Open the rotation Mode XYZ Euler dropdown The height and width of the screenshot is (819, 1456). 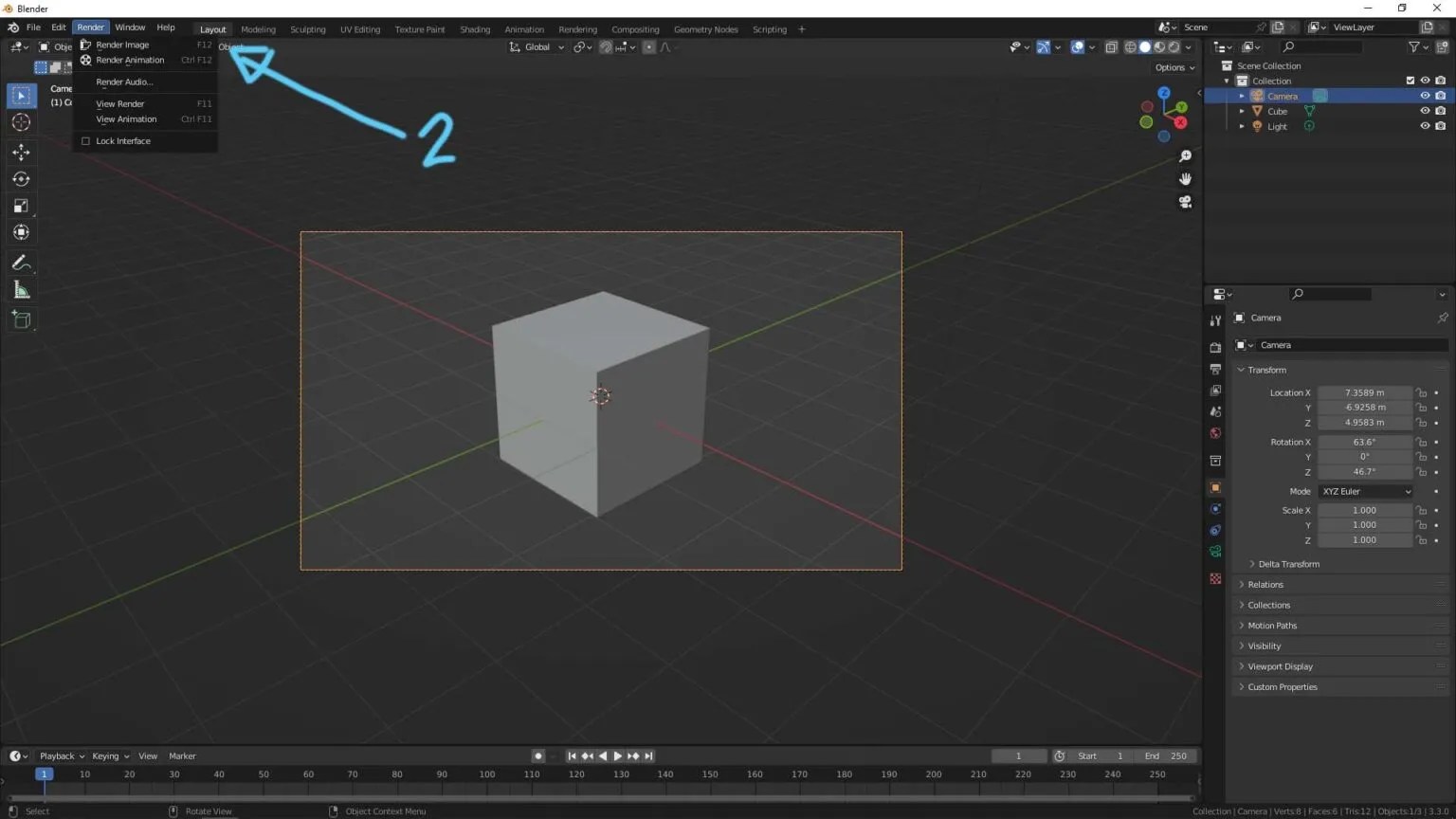click(1366, 491)
